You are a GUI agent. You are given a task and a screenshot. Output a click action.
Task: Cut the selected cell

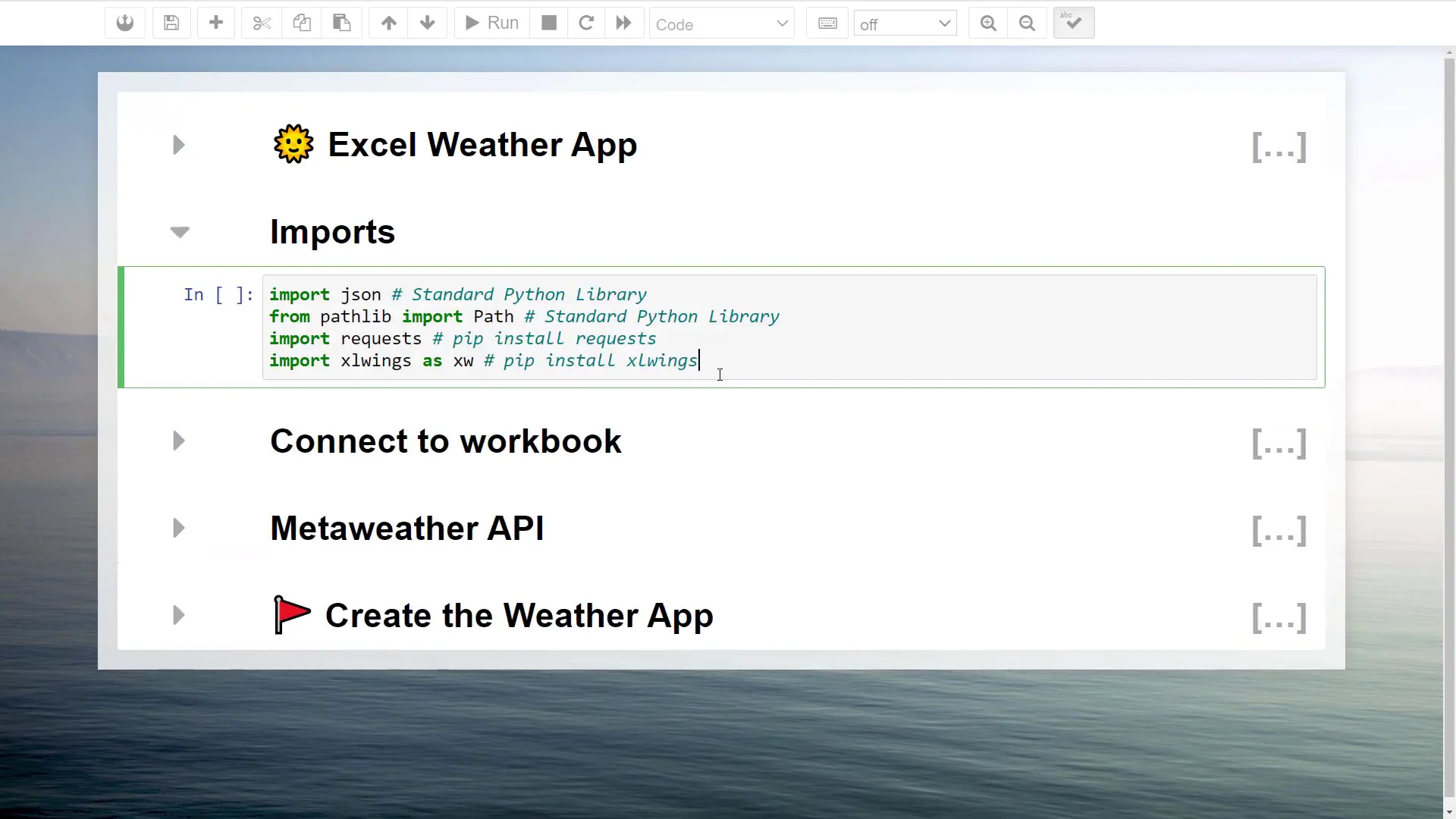point(261,23)
